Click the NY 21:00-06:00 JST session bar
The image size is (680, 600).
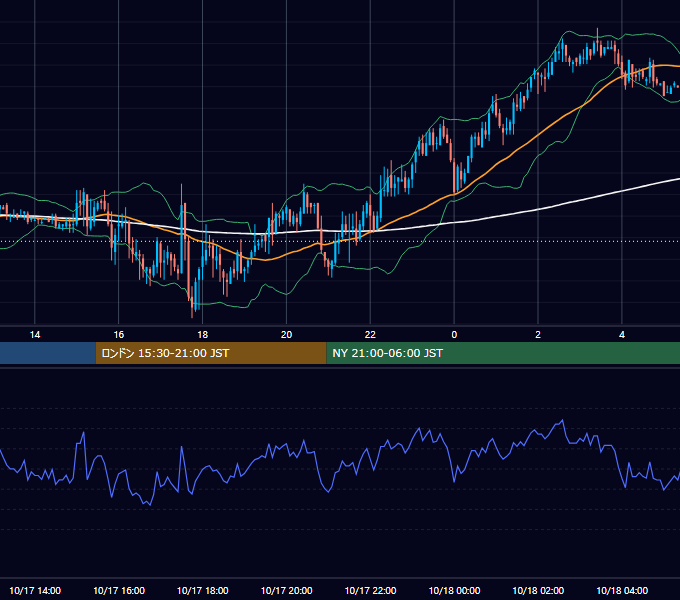(x=503, y=353)
